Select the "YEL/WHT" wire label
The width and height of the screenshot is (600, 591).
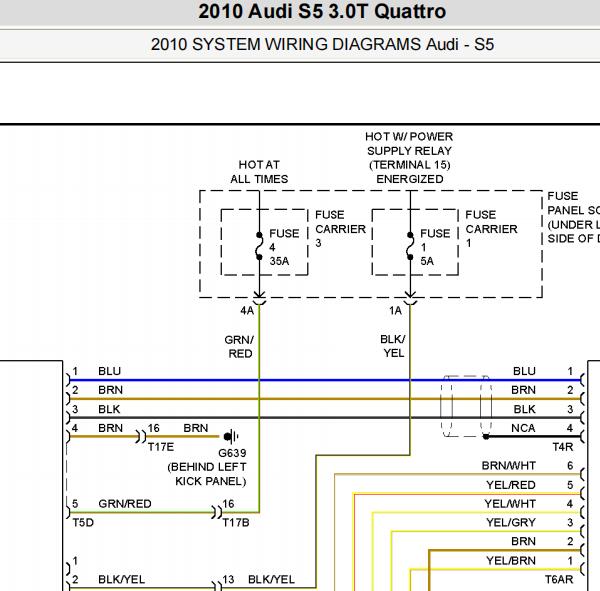pos(510,504)
